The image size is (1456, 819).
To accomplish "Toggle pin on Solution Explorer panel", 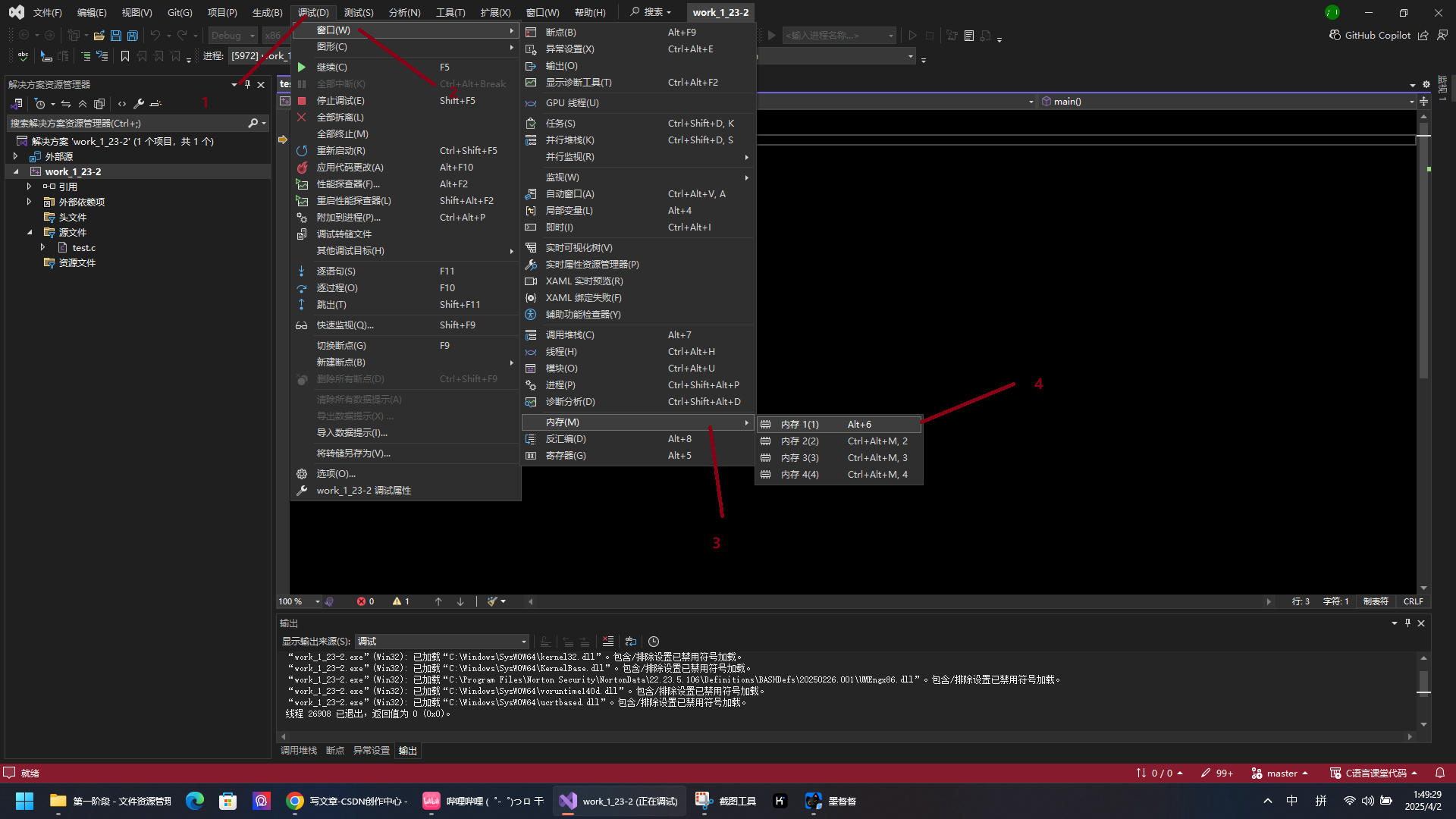I will 248,84.
